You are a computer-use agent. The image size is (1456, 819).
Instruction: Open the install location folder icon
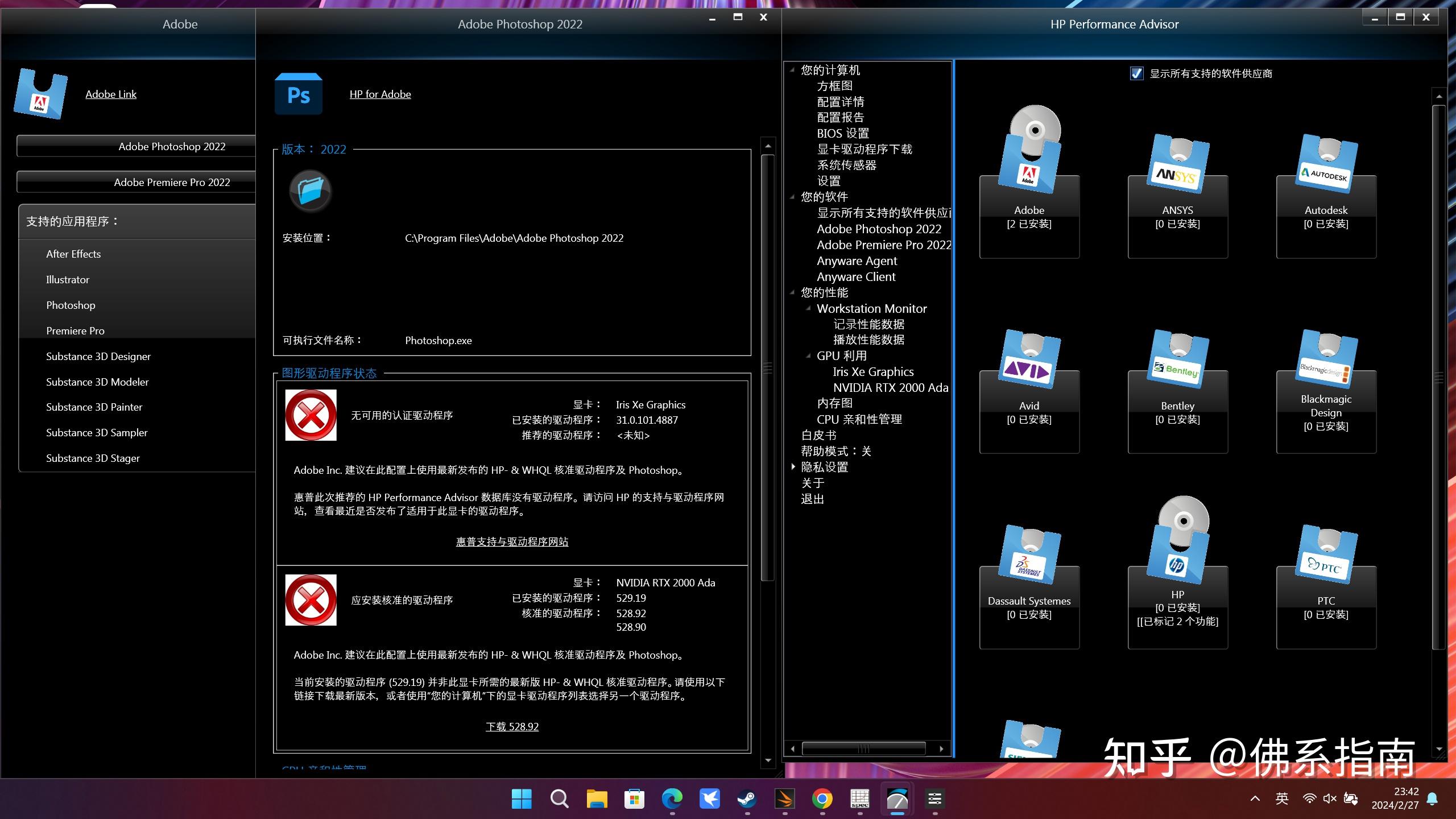tap(311, 191)
